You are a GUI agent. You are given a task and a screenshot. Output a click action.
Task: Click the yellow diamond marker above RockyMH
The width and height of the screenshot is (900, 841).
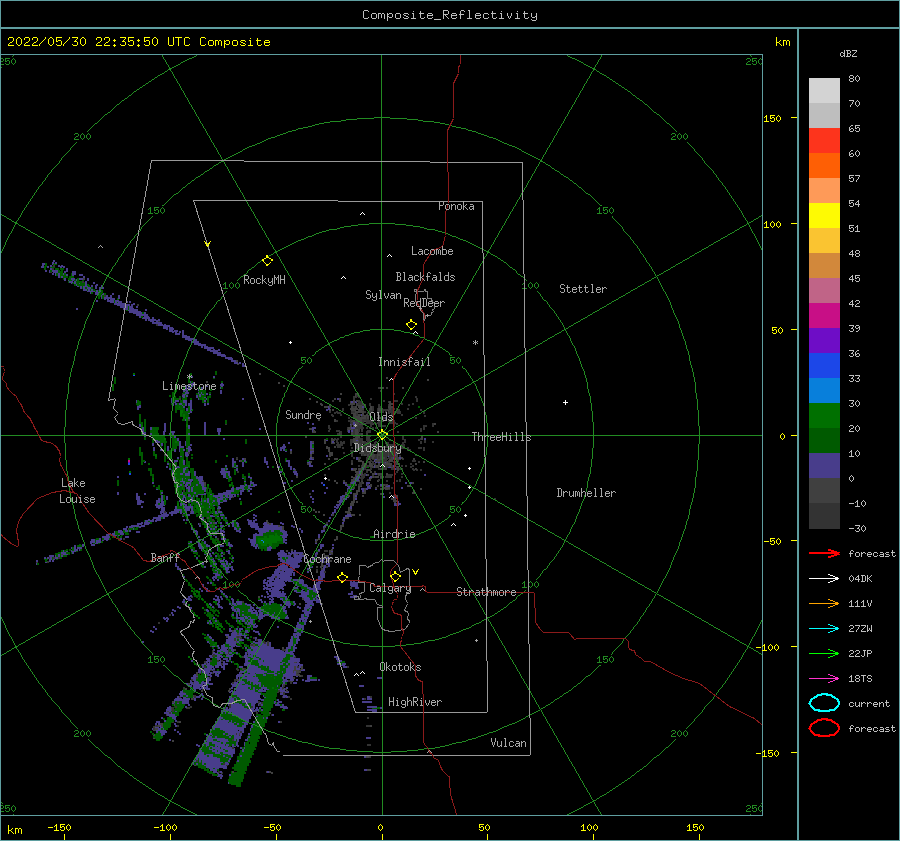[267, 261]
